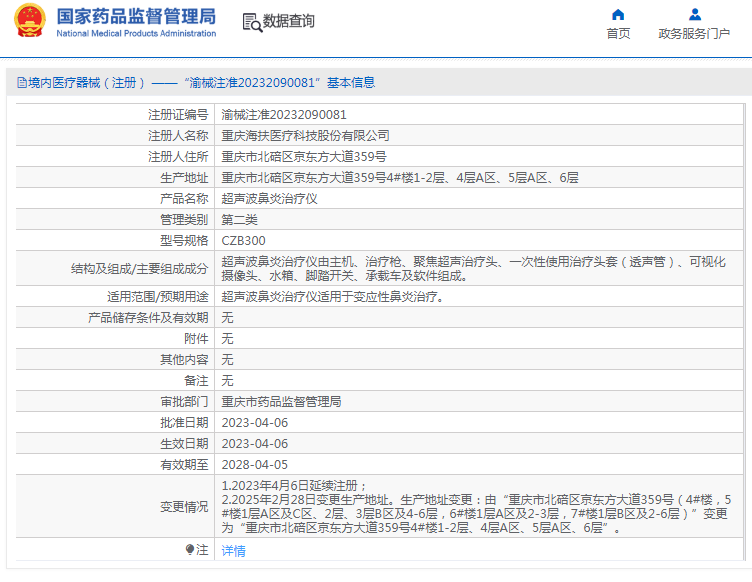Click the 注册人名称 row label
Viewport: 752px width, 582px height.
point(178,136)
